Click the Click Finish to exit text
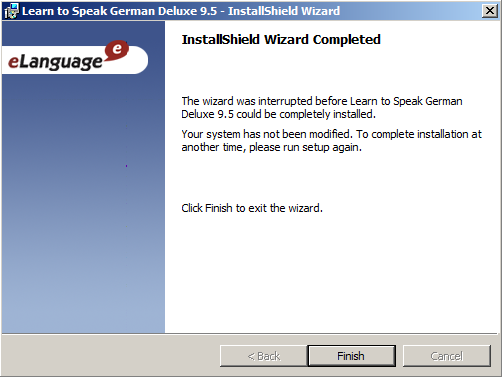Image resolution: width=502 pixels, height=377 pixels. pos(252,208)
